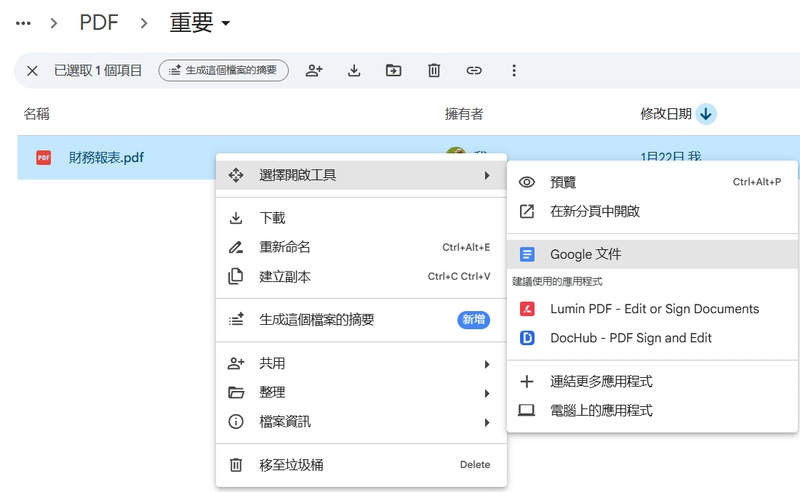Screen dimensions: 800x492
Task: Expand the 整理 submenu
Action: (361, 392)
